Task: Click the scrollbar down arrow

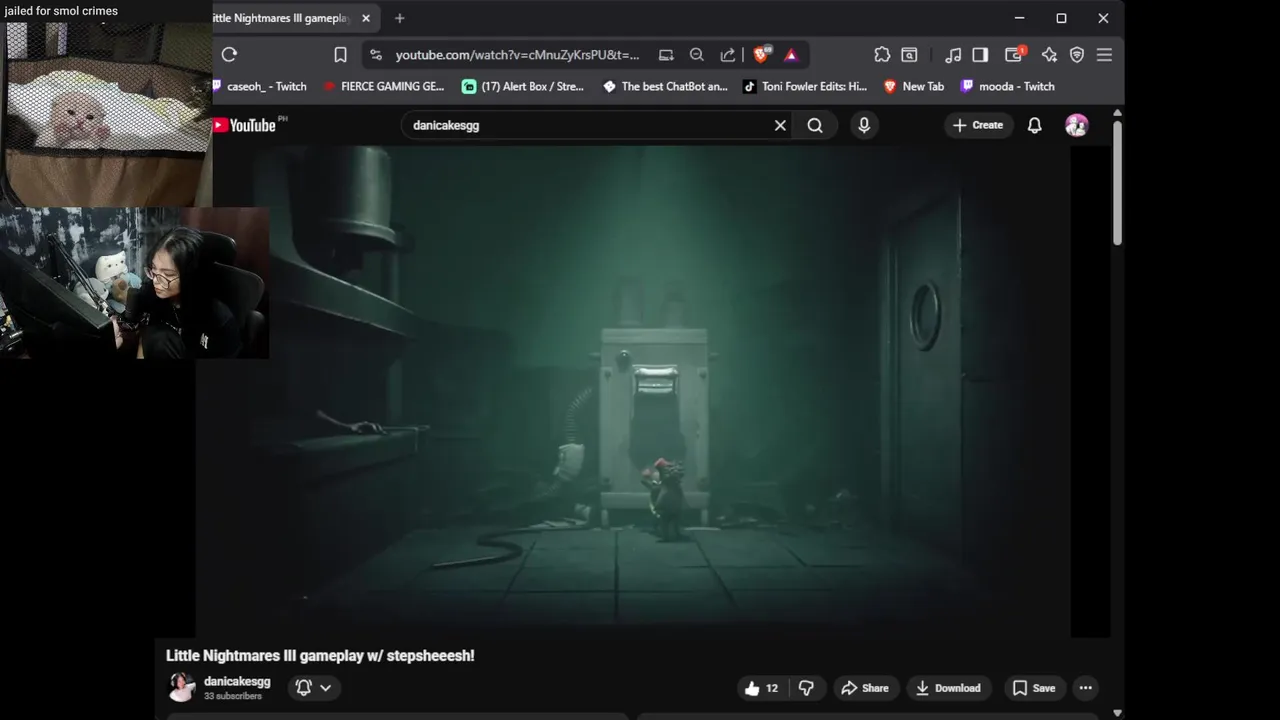Action: (1117, 713)
